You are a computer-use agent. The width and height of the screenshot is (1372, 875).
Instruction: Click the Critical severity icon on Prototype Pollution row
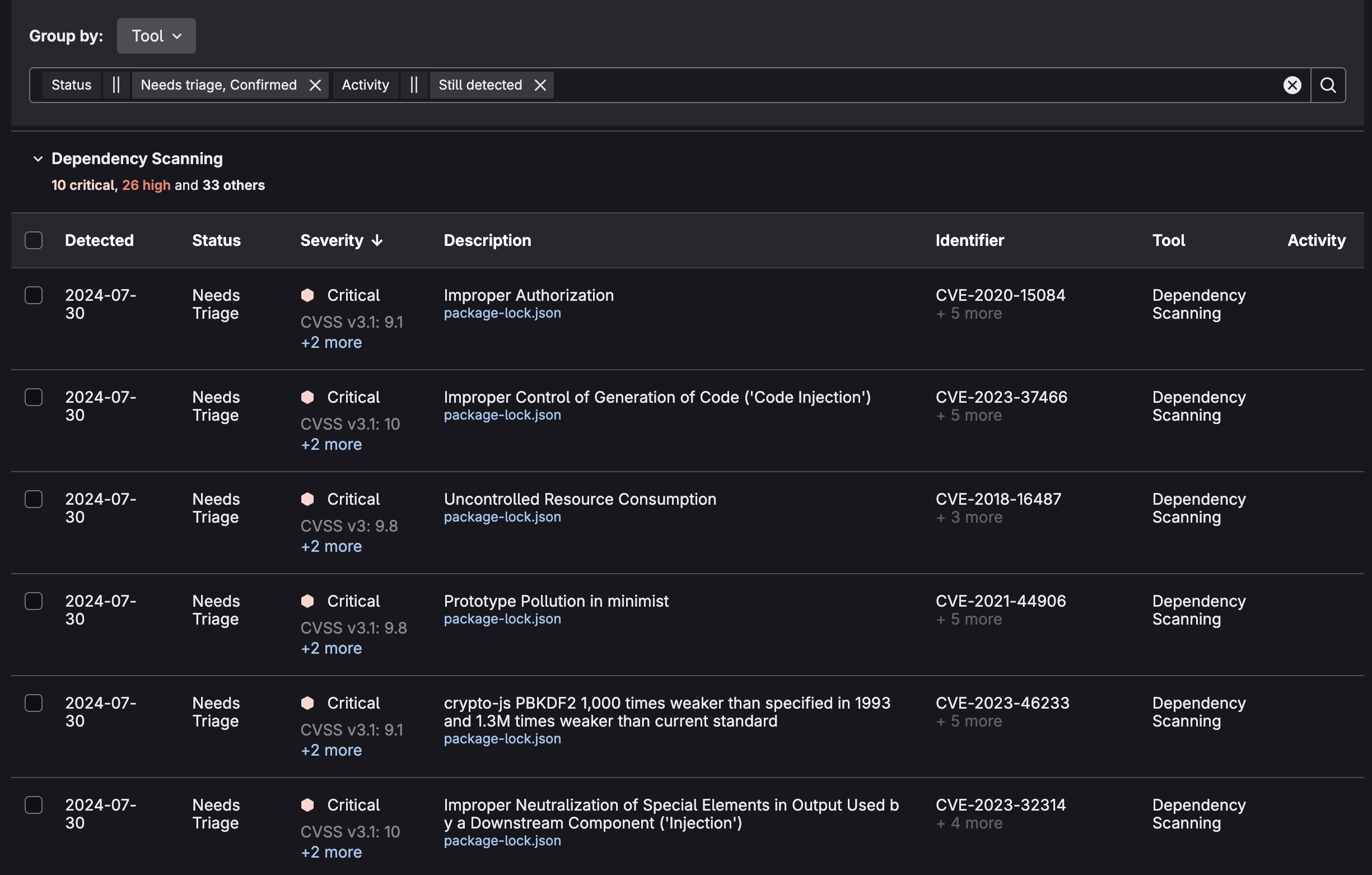point(307,602)
